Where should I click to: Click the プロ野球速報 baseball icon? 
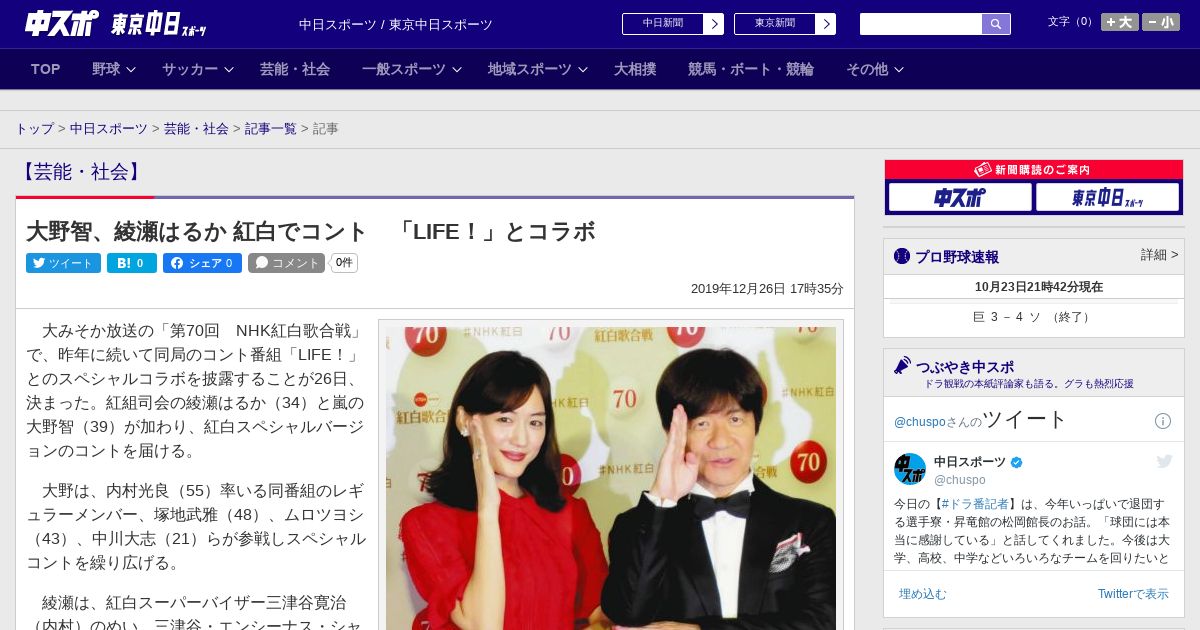902,256
